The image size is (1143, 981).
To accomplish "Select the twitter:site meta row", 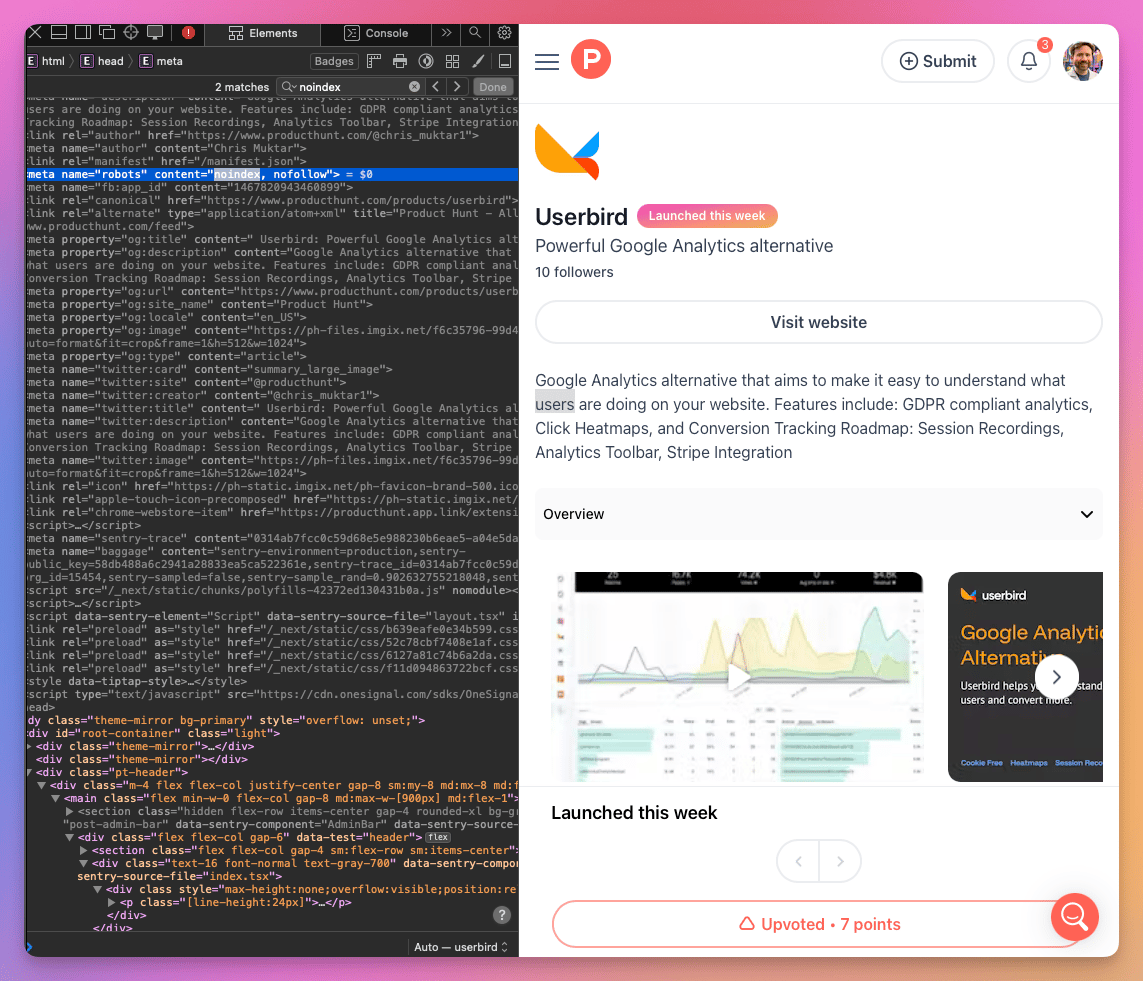I will [x=273, y=382].
